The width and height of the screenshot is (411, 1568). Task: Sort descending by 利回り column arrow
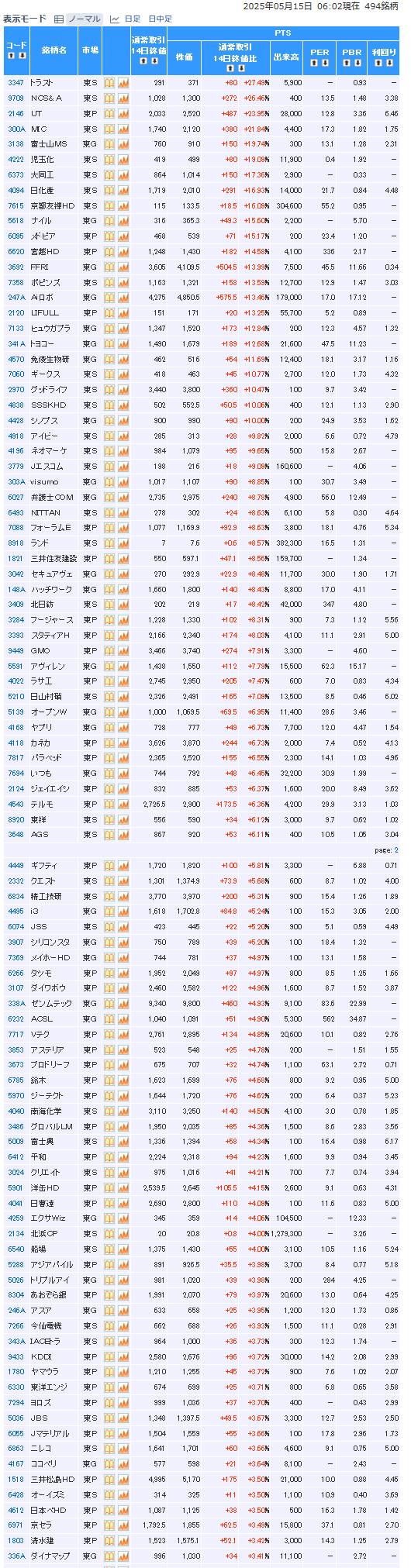click(390, 63)
